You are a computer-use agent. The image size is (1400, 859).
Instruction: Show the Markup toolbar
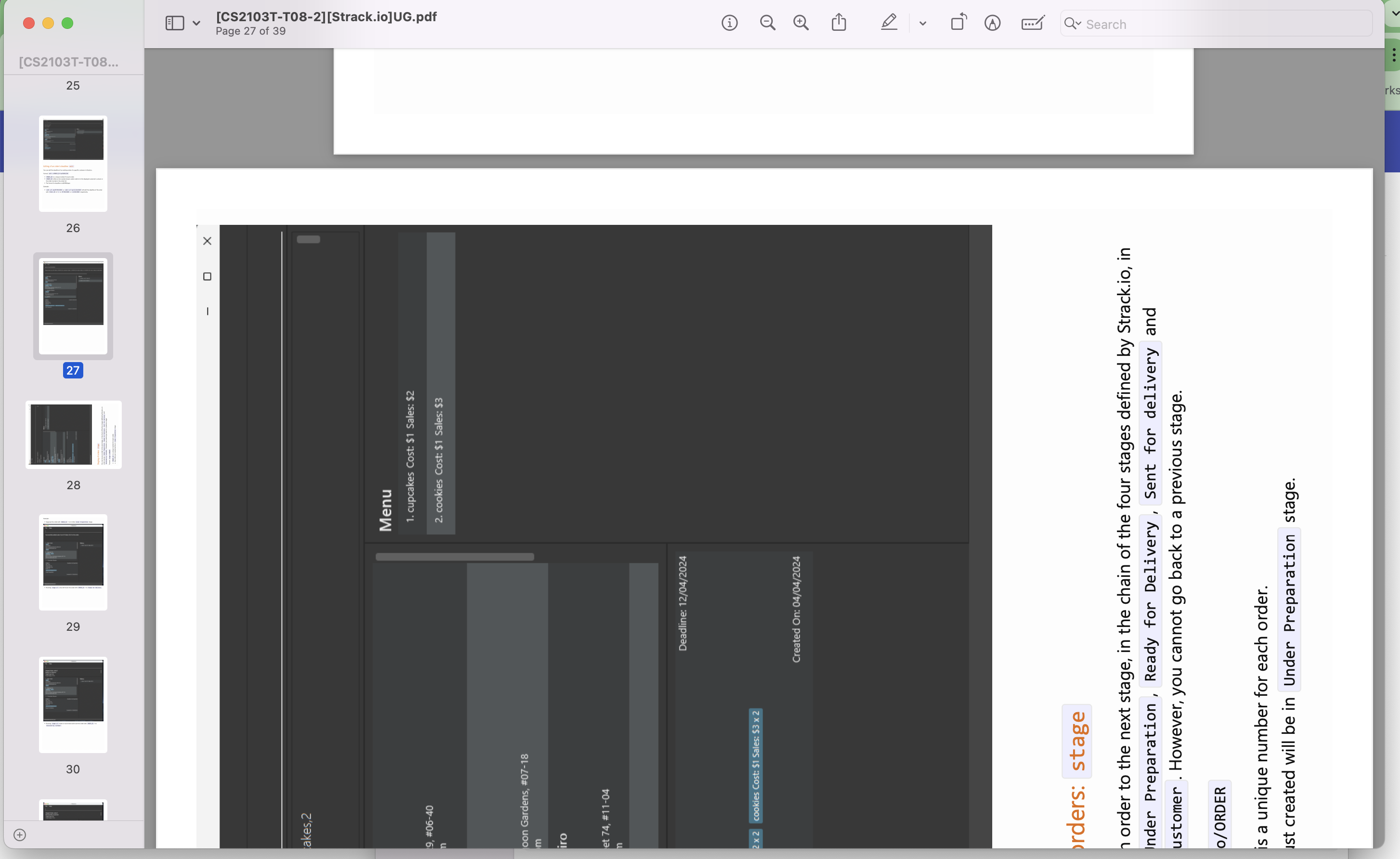[993, 23]
